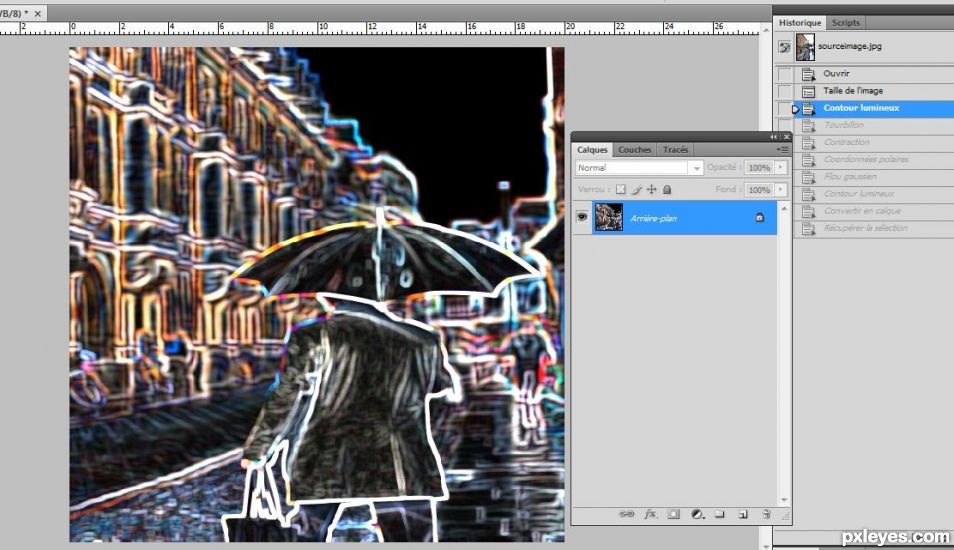Viewport: 954px width, 550px height.
Task: Select the Coordonnées polaires history state
Action: point(874,159)
